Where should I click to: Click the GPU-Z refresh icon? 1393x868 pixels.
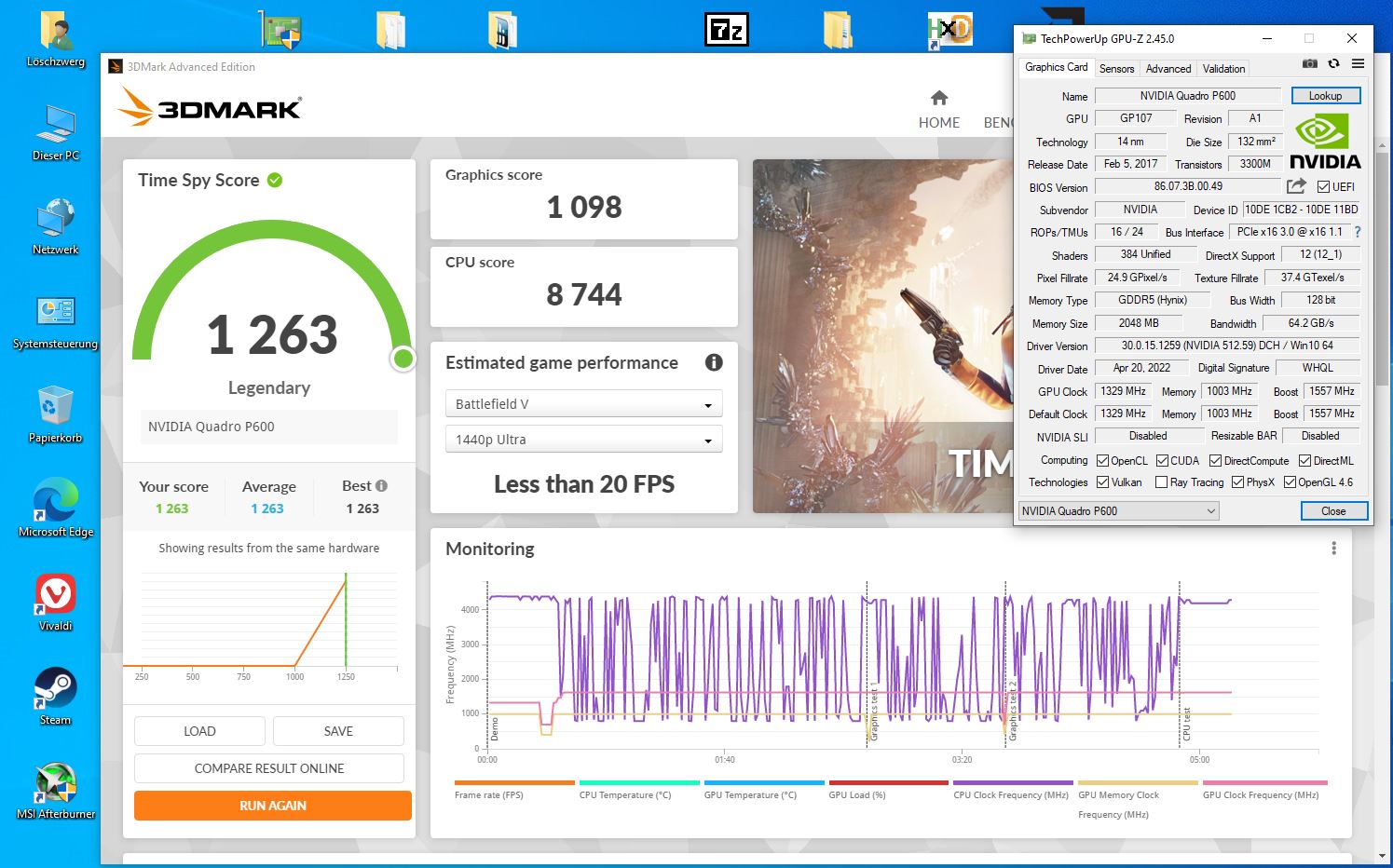pos(1333,63)
